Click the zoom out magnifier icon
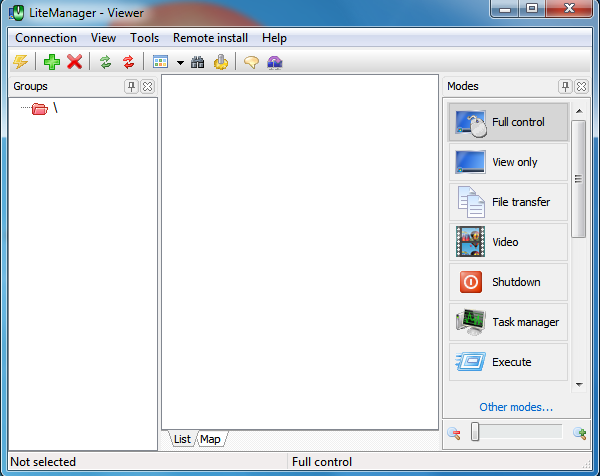This screenshot has width=600, height=476. [453, 433]
